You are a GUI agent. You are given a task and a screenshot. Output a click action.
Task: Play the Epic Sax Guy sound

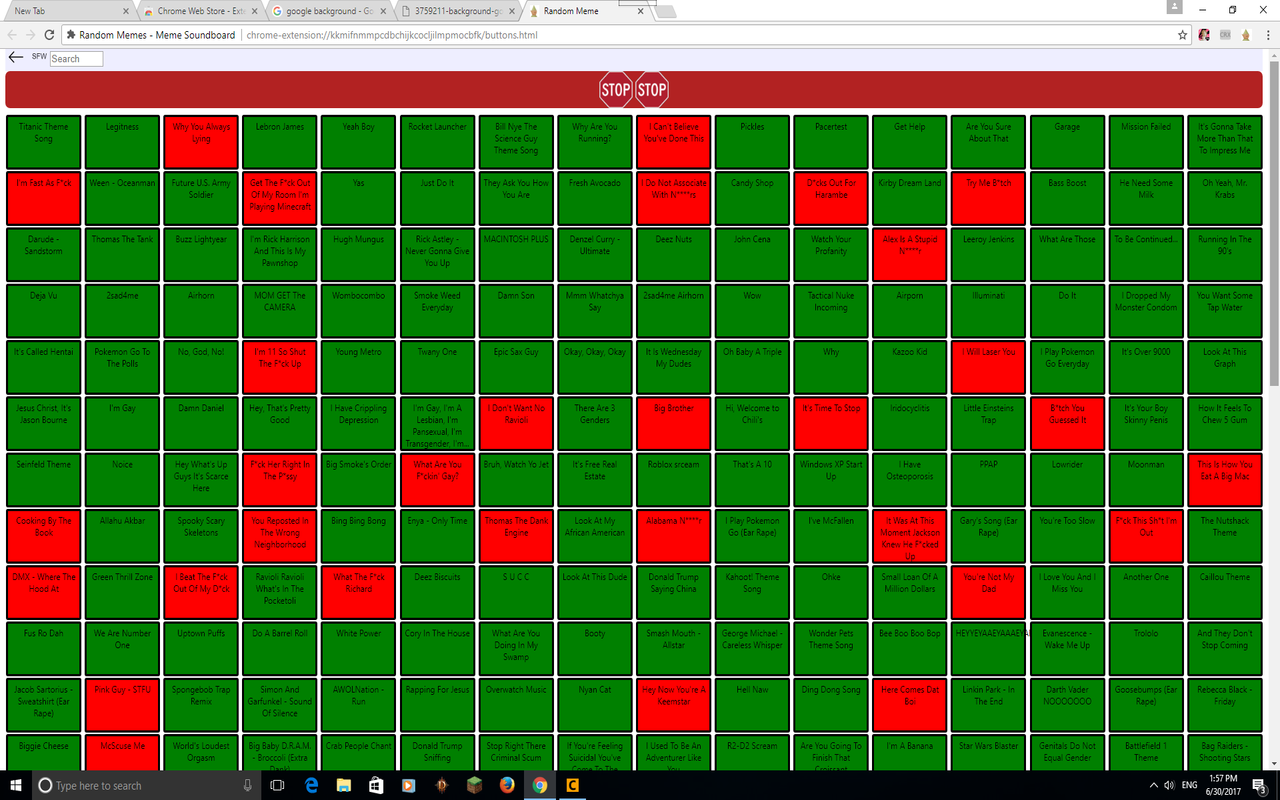coord(516,367)
